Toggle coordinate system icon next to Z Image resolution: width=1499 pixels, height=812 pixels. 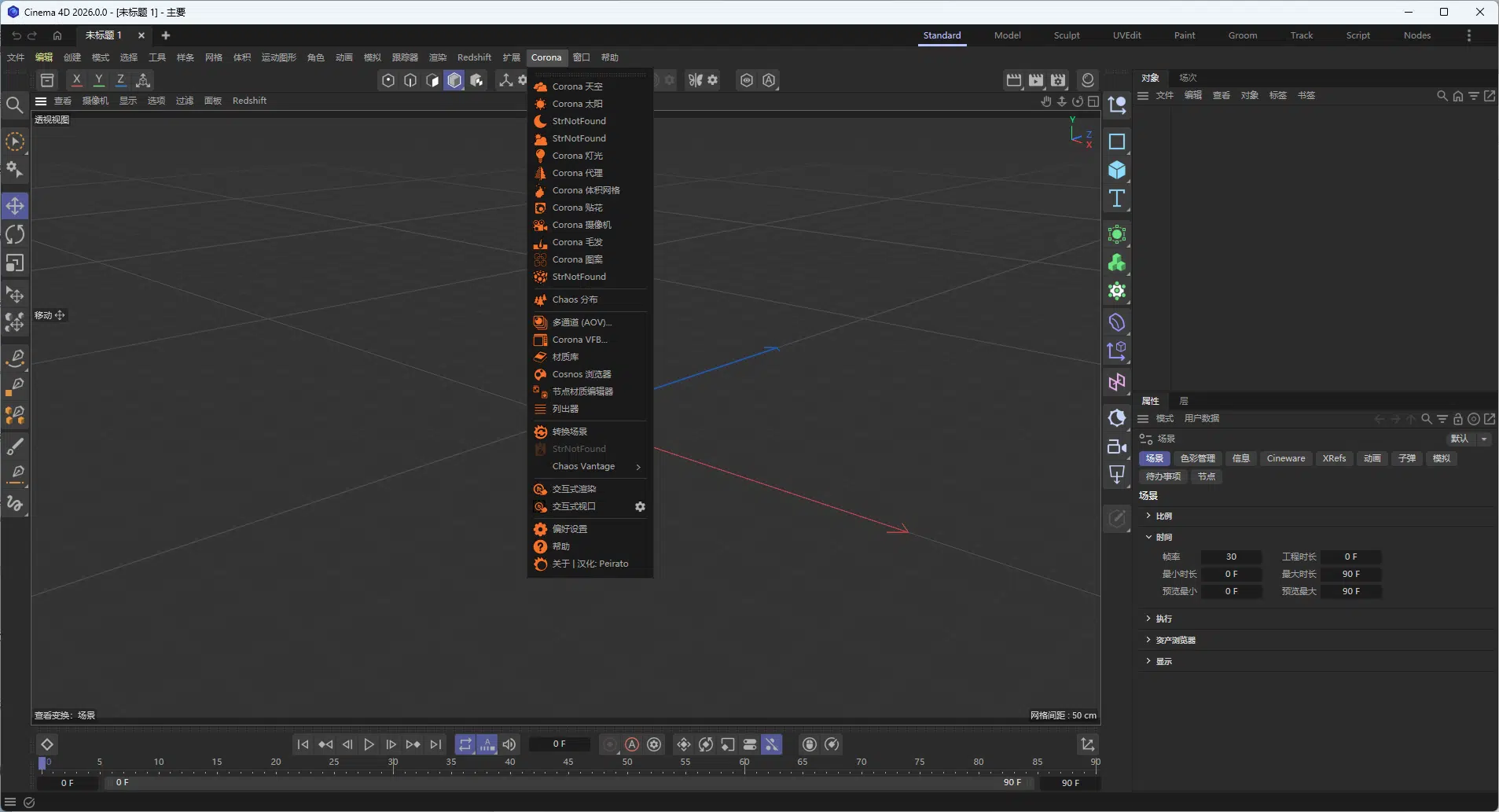pyautogui.click(x=143, y=80)
